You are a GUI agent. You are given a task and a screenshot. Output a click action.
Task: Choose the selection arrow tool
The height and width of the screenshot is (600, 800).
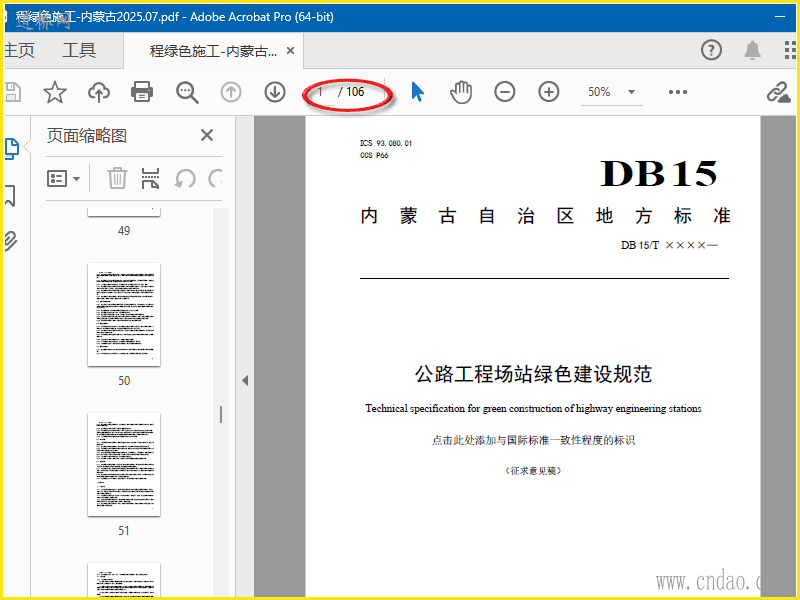[417, 92]
